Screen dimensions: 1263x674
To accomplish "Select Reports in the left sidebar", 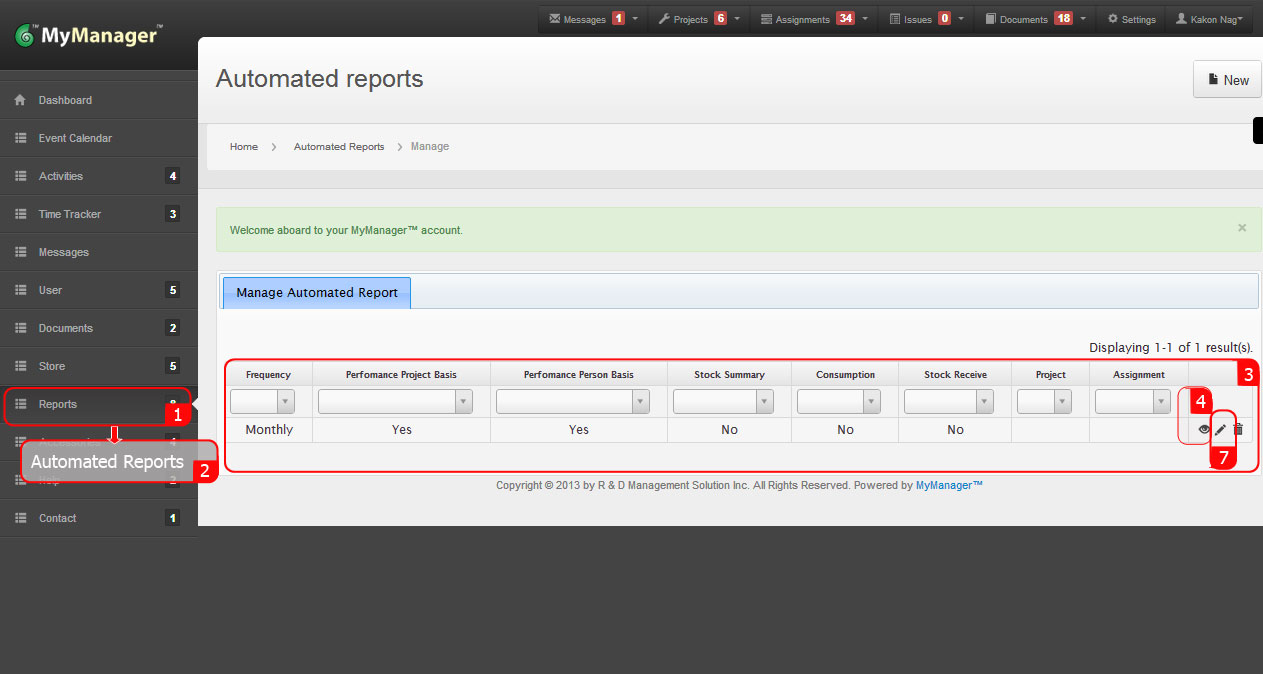I will [57, 404].
